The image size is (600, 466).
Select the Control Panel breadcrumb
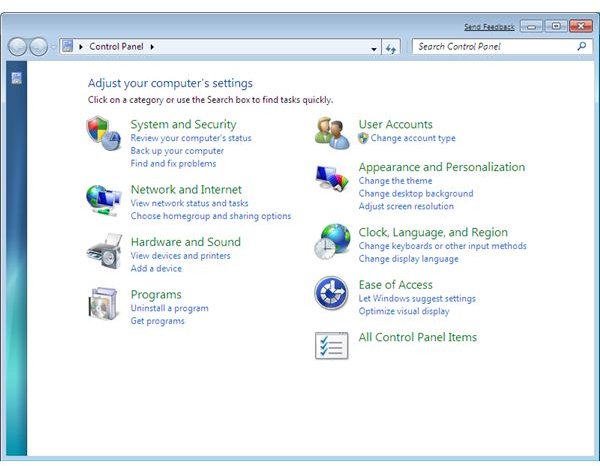point(116,47)
